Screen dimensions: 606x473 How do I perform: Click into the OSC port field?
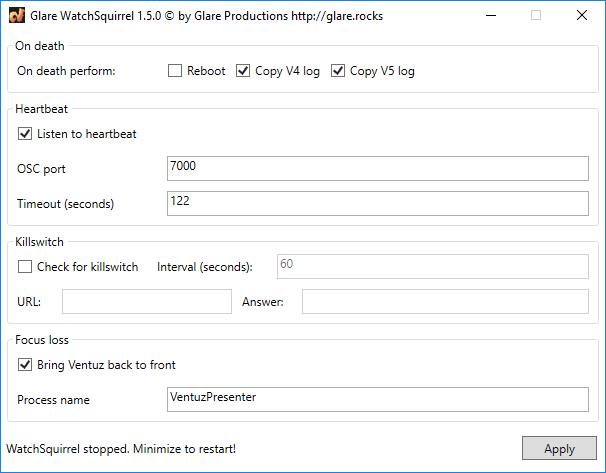(378, 168)
